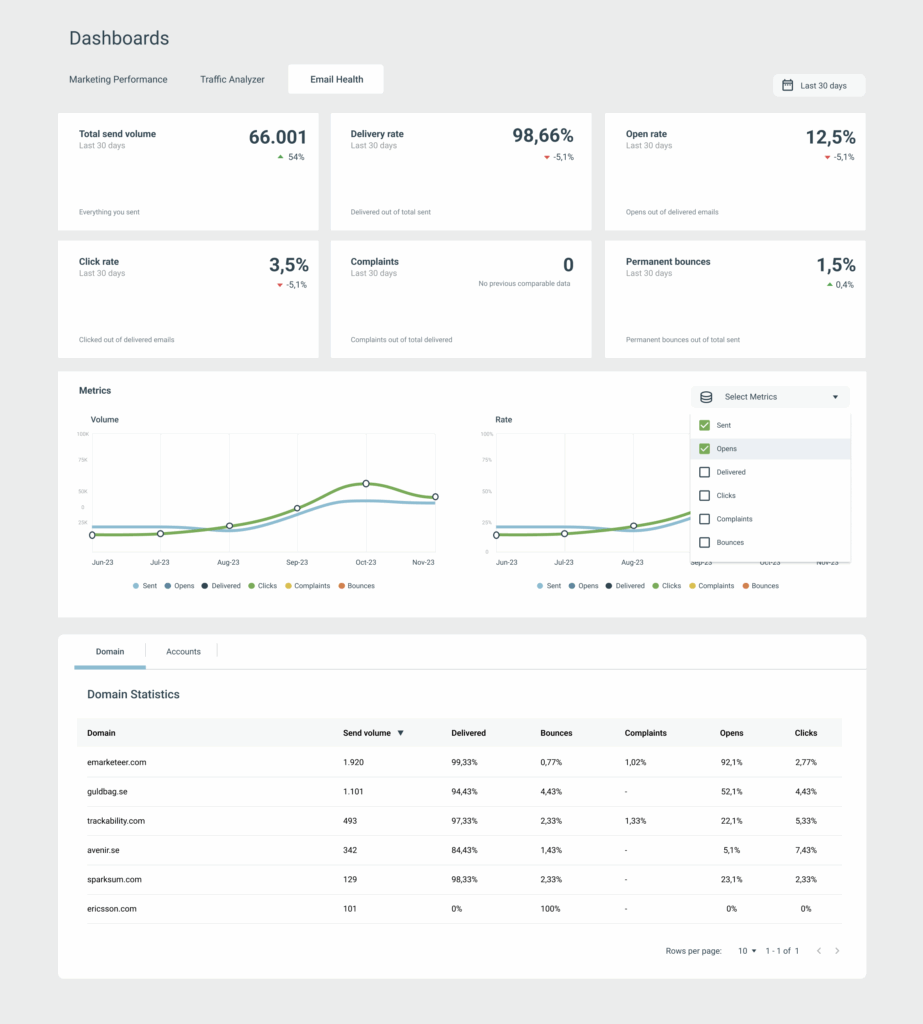
Task: Click Bounces legend dot under Rate chart
Action: coord(745,586)
